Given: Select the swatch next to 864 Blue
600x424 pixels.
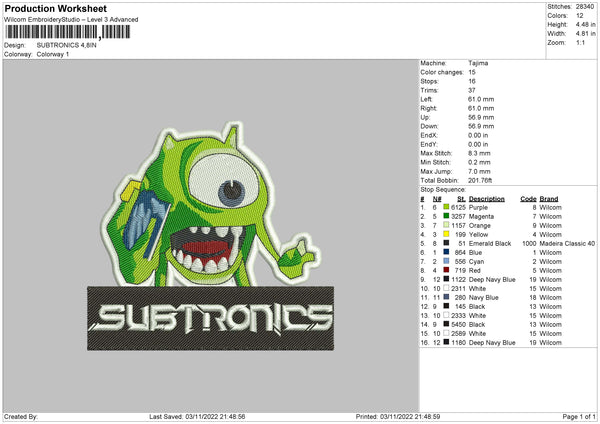Looking at the screenshot, I should point(446,252).
